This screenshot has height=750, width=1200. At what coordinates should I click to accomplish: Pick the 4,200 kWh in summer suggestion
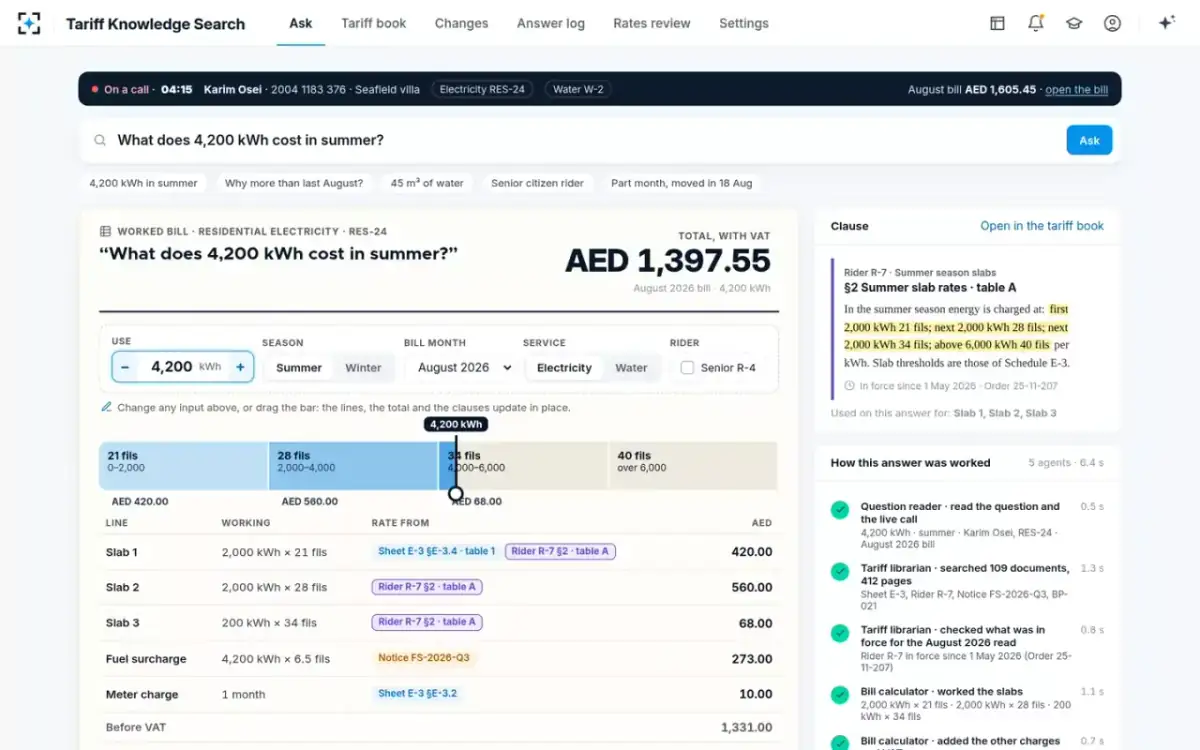[x=144, y=183]
